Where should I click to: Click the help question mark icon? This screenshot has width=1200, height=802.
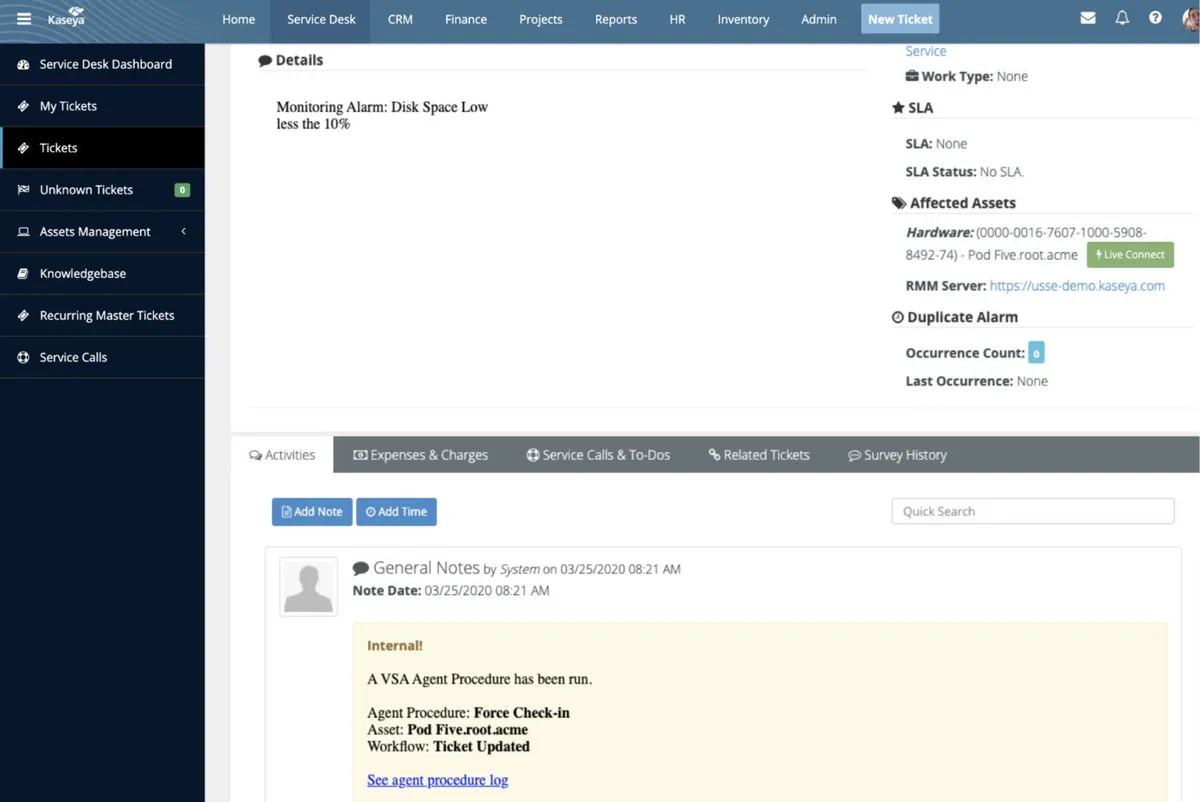tap(1155, 17)
